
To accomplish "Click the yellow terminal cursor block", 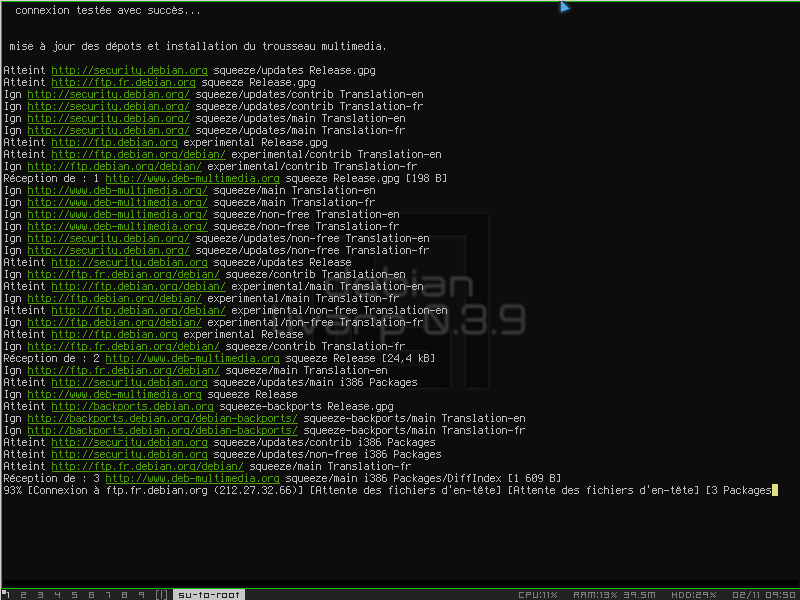I will tap(775, 490).
